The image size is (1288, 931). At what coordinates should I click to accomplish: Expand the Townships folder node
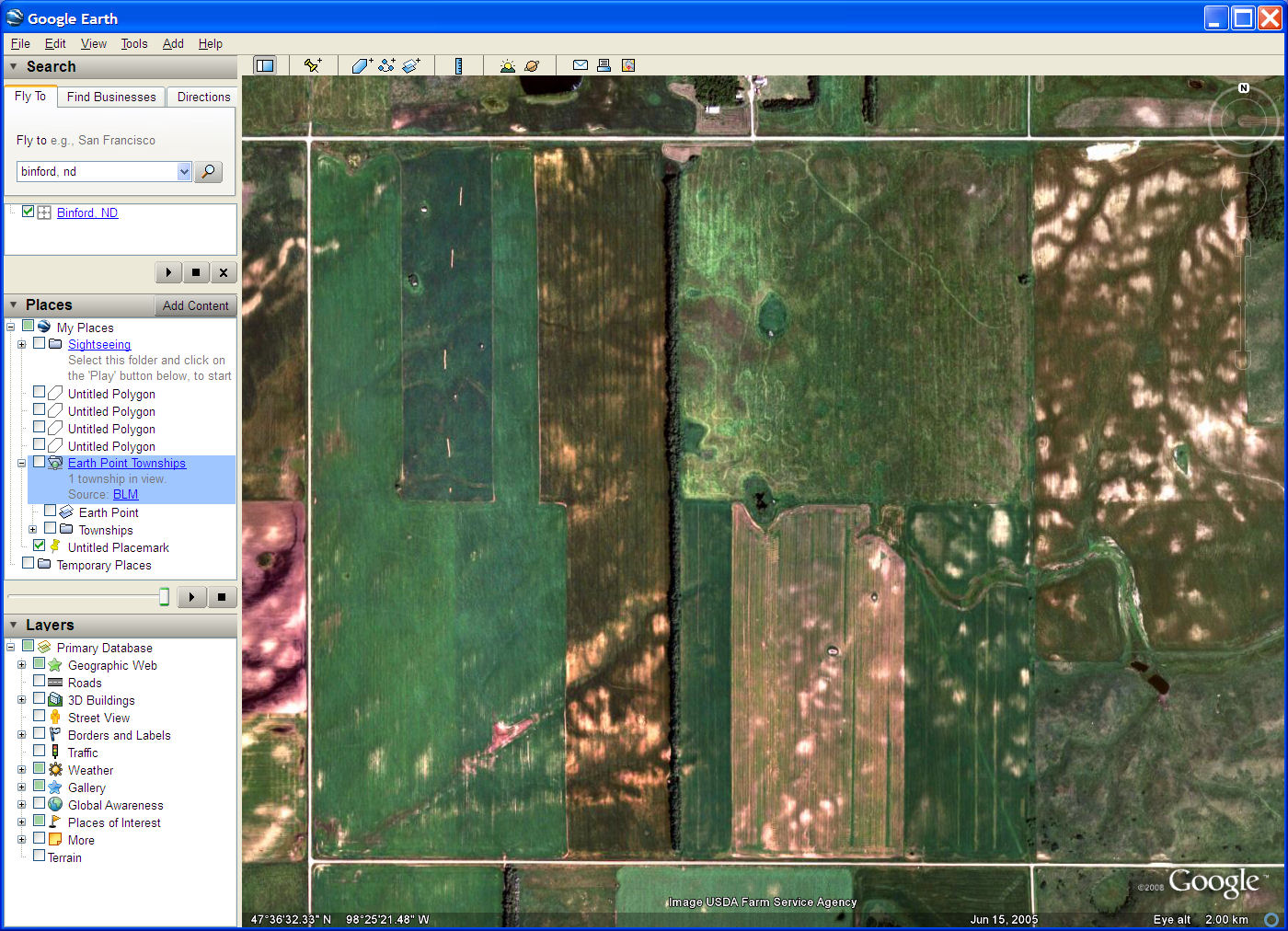click(x=32, y=529)
